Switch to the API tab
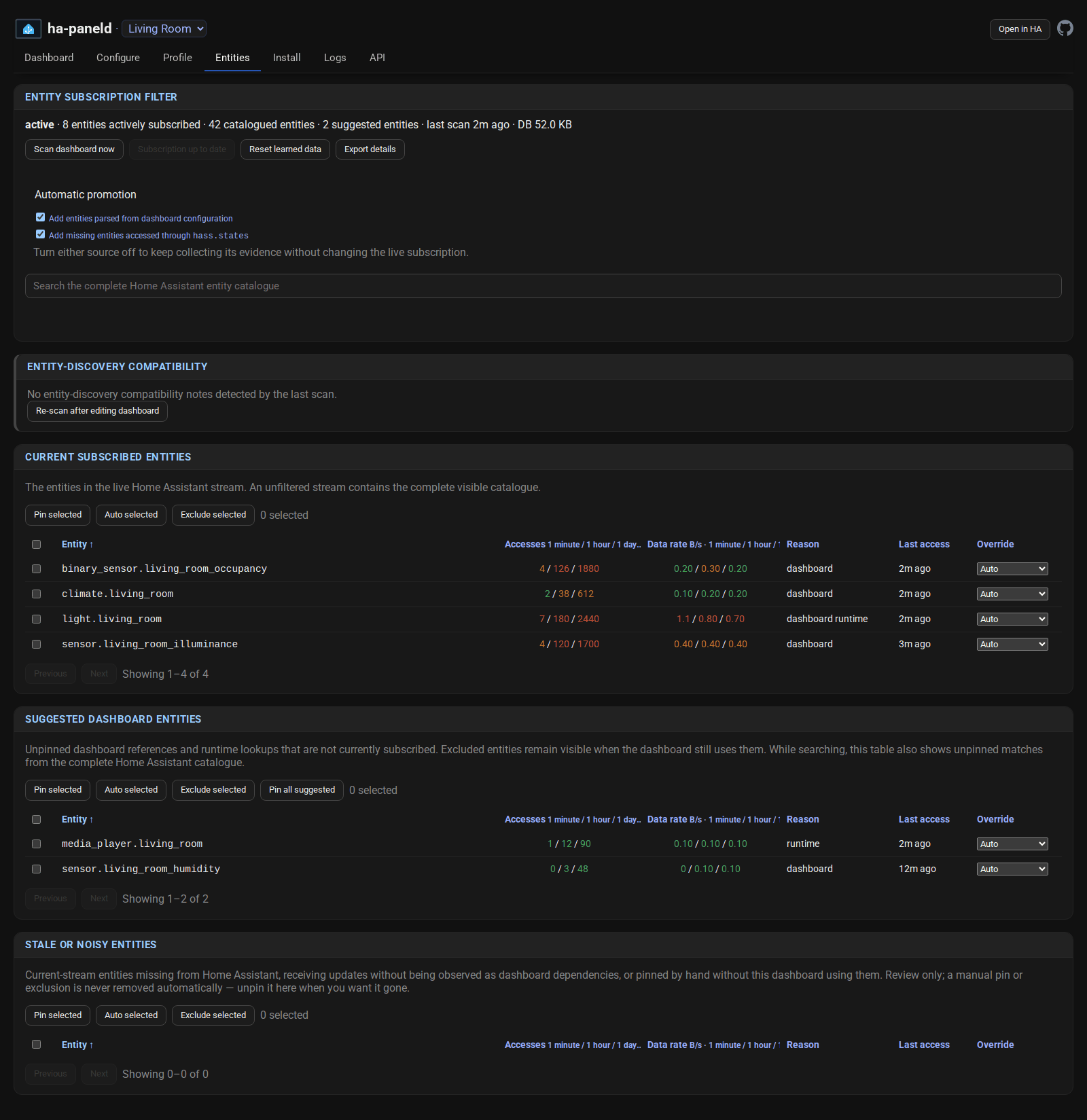 377,58
